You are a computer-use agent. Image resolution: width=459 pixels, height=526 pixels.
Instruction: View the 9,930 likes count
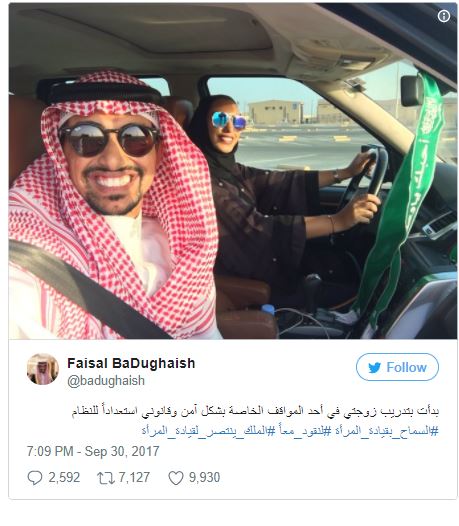[204, 478]
